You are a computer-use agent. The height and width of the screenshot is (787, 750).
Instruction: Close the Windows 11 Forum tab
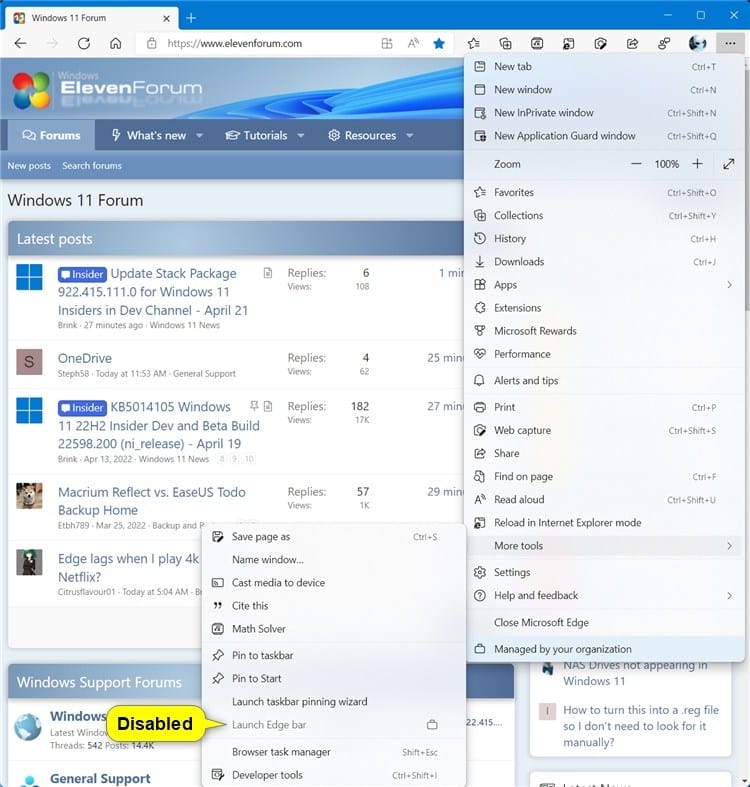pos(167,18)
